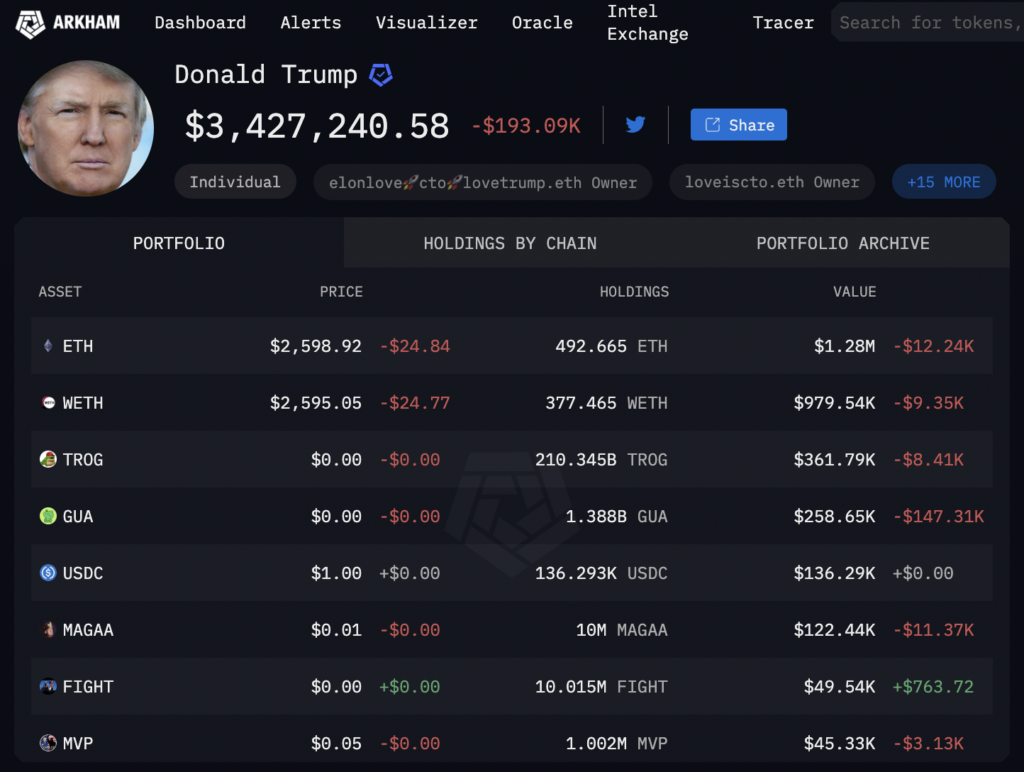
Task: Click the ETH price $2,598.92
Action: pos(315,346)
